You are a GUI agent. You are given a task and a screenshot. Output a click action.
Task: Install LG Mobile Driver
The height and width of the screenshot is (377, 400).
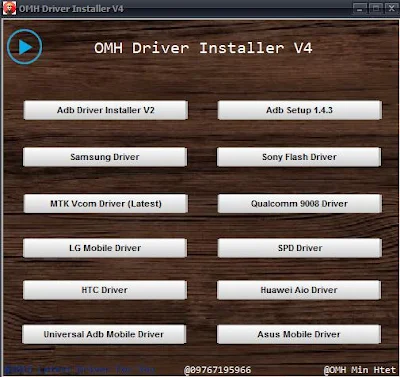(105, 248)
